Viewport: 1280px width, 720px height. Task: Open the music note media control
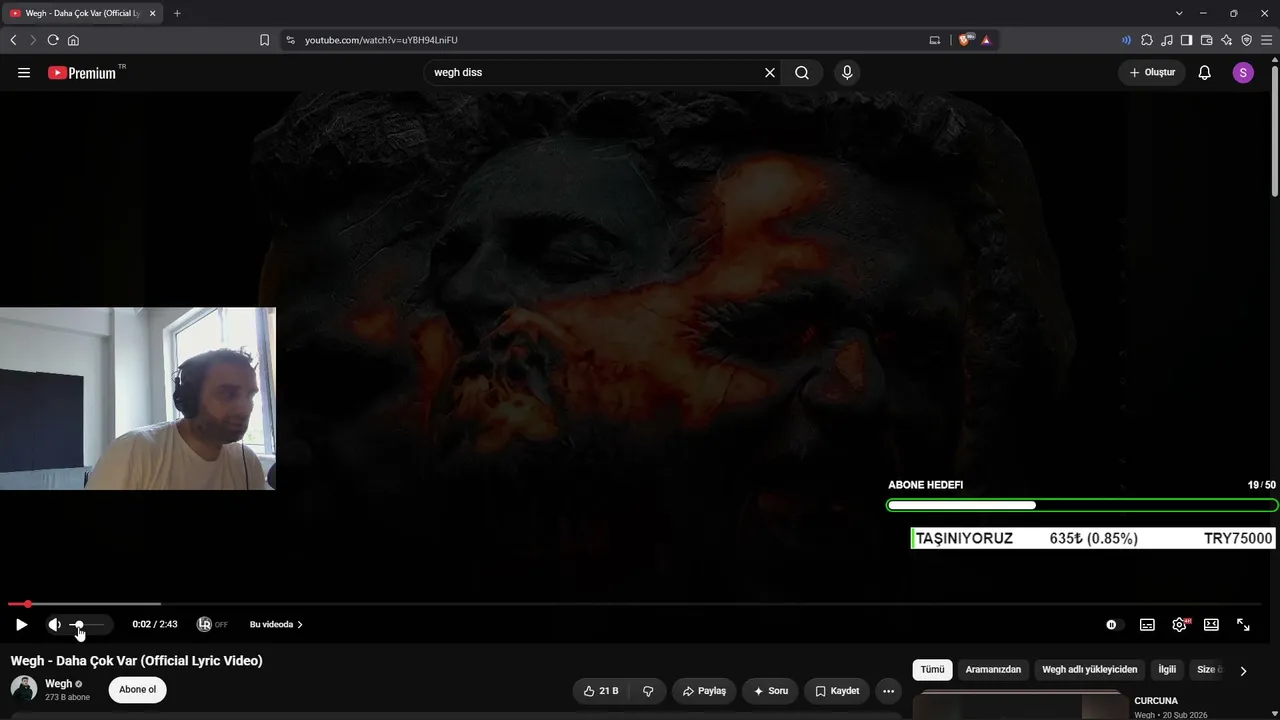(x=1167, y=40)
